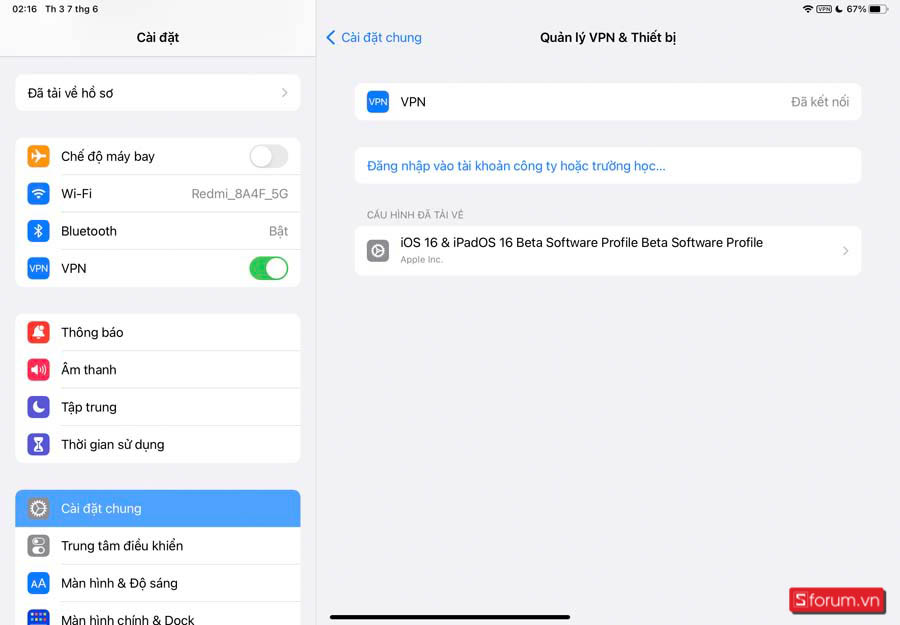Tap the date Th 3 7 thg 6

pos(72,9)
